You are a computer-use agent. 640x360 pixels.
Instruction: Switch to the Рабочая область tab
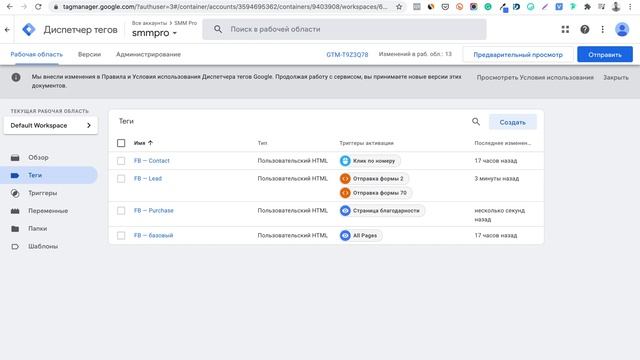[x=37, y=54]
